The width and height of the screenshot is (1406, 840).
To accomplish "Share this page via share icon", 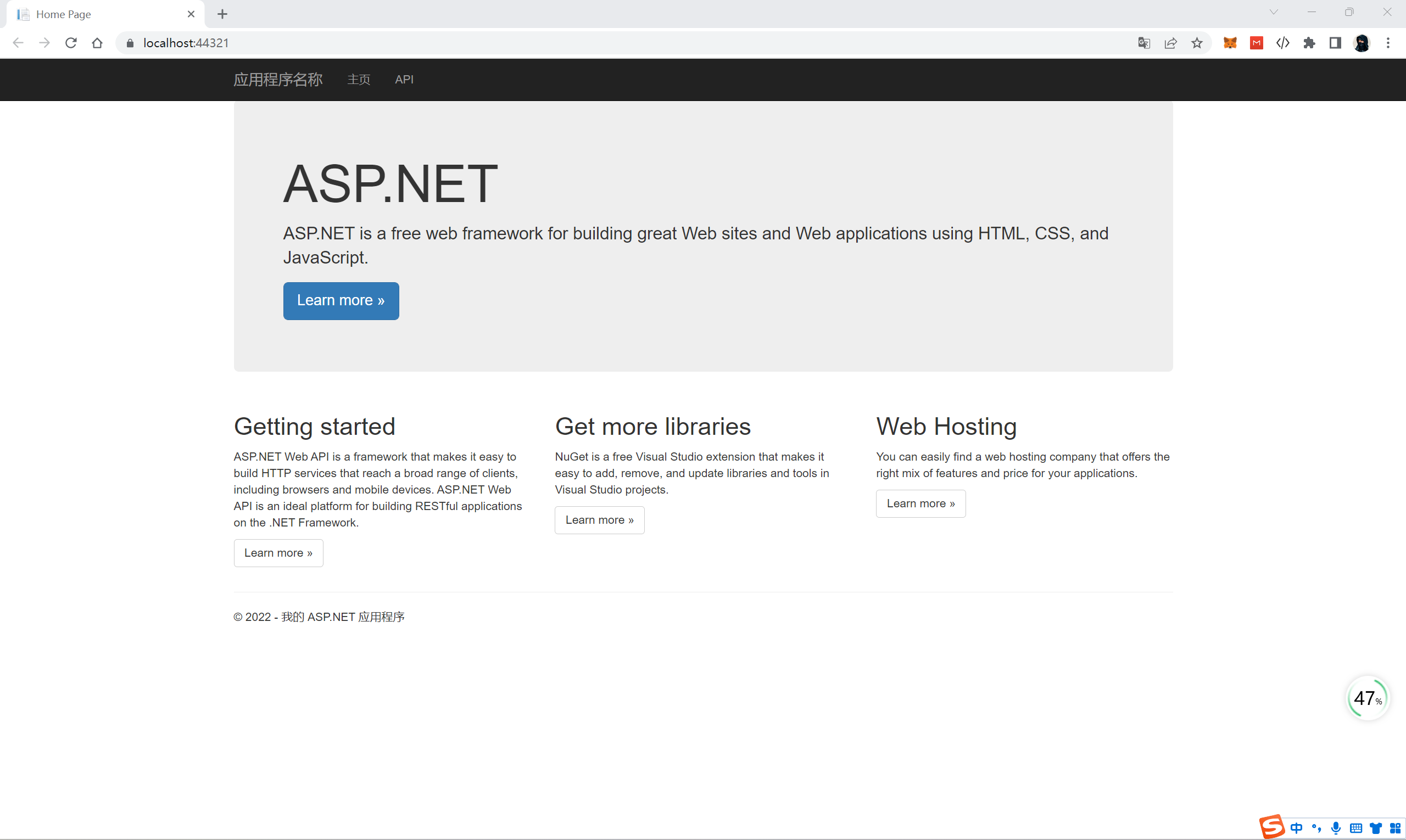I will pyautogui.click(x=1170, y=43).
